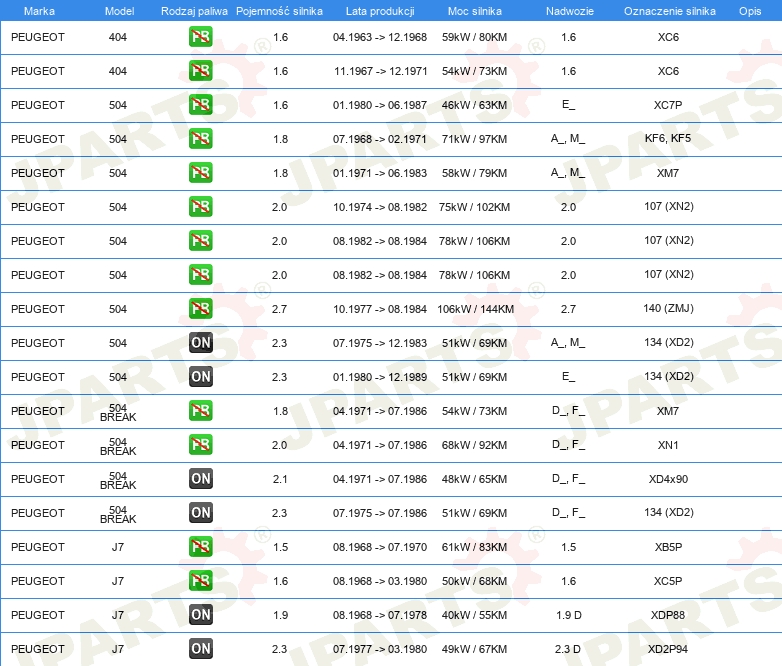Click the Nadwozie column header
Image resolution: width=782 pixels, height=666 pixels.
point(570,11)
